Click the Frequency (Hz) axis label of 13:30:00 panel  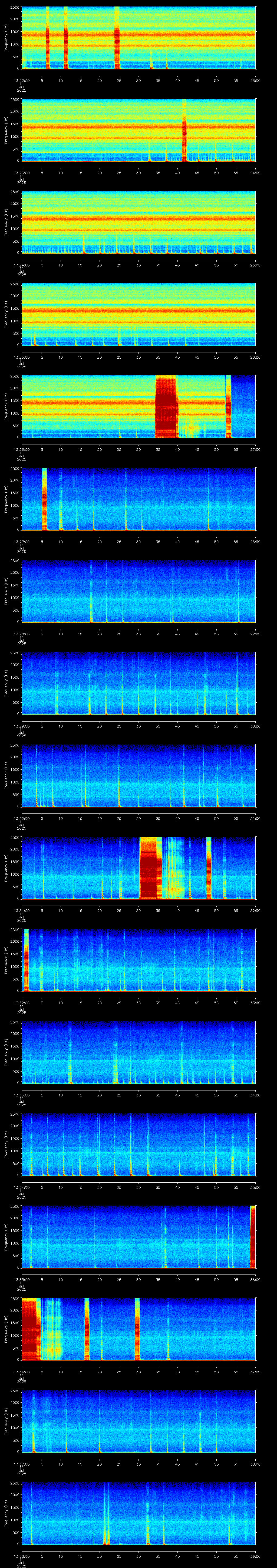point(6,775)
